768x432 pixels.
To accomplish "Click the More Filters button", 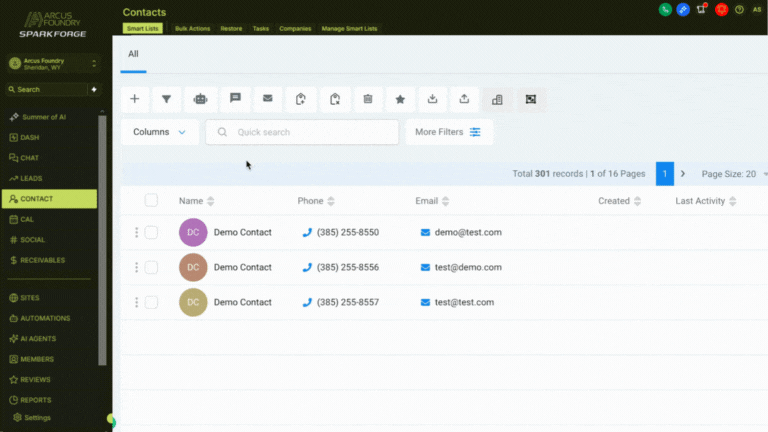I will 448,132.
